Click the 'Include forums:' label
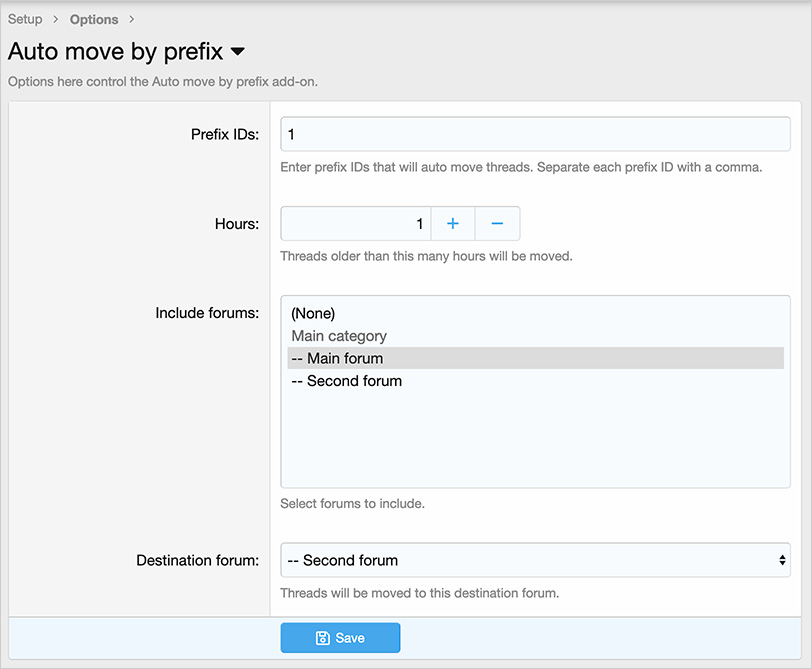The image size is (812, 669). pyautogui.click(x=207, y=313)
